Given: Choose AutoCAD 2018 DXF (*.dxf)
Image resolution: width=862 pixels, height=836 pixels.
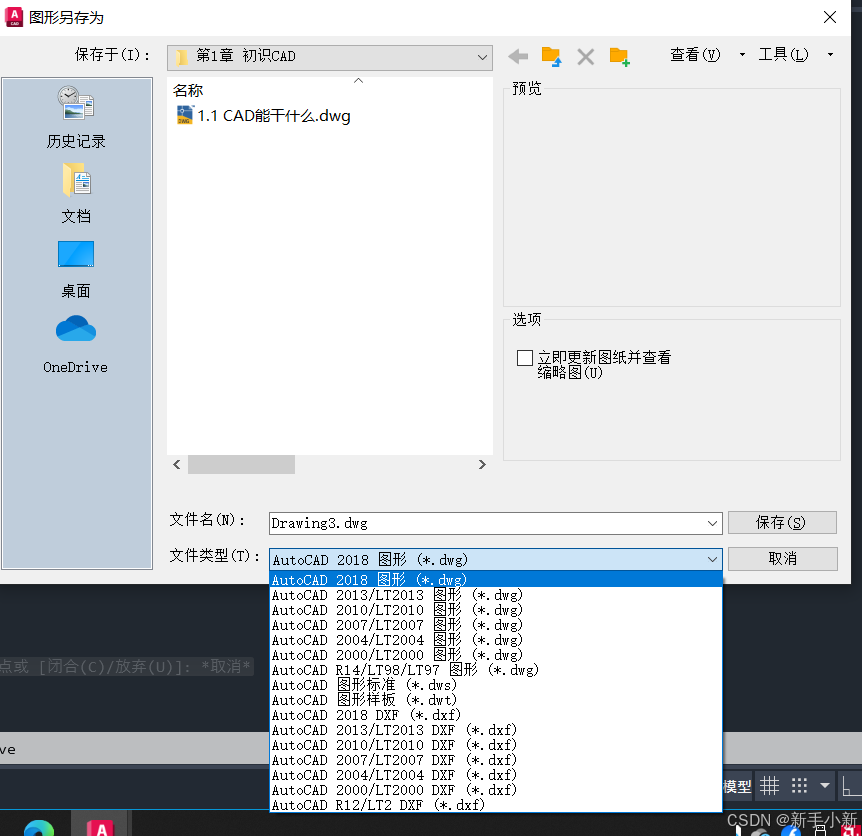Looking at the screenshot, I should [x=495, y=715].
